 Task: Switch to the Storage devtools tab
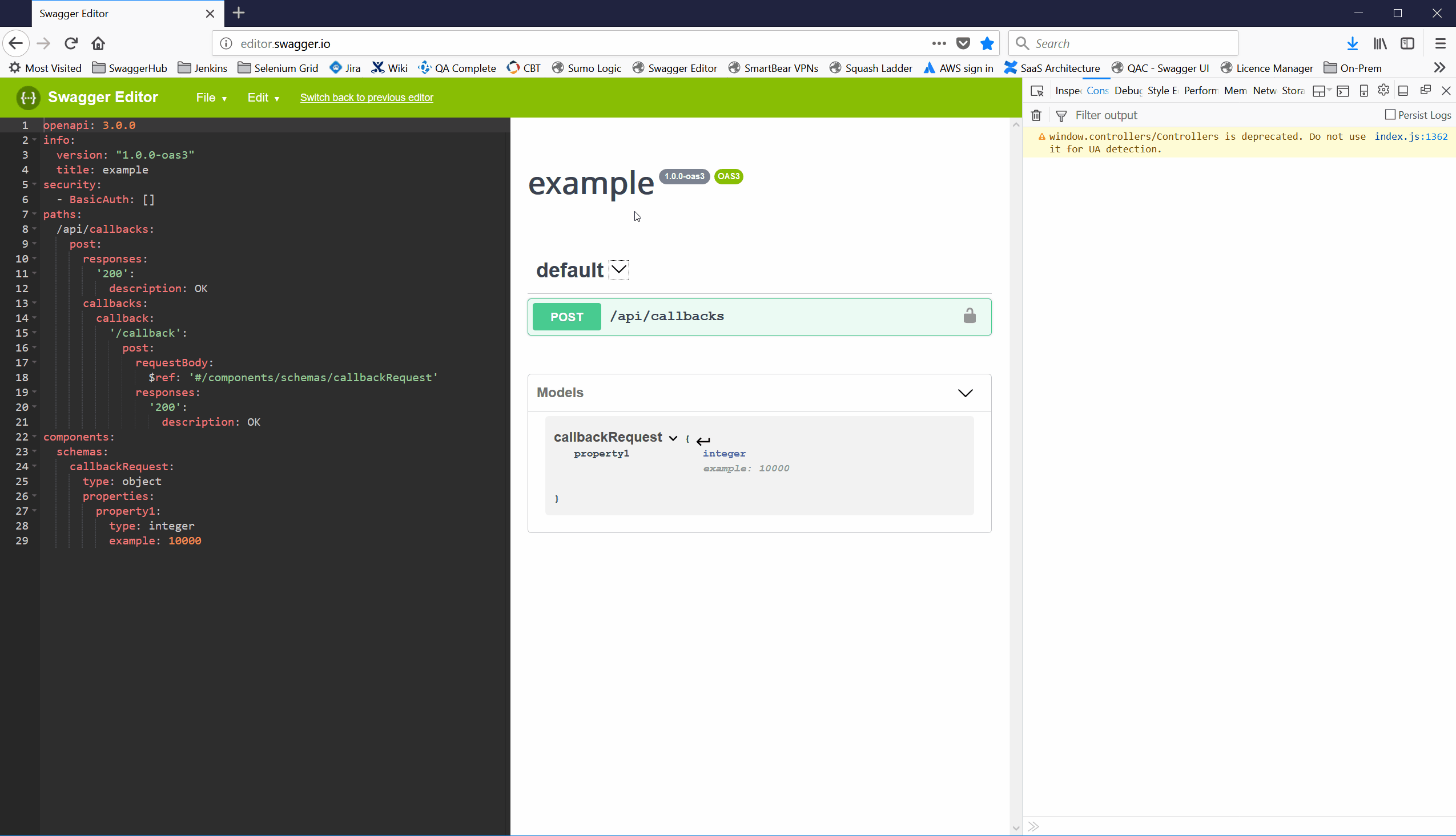1293,91
